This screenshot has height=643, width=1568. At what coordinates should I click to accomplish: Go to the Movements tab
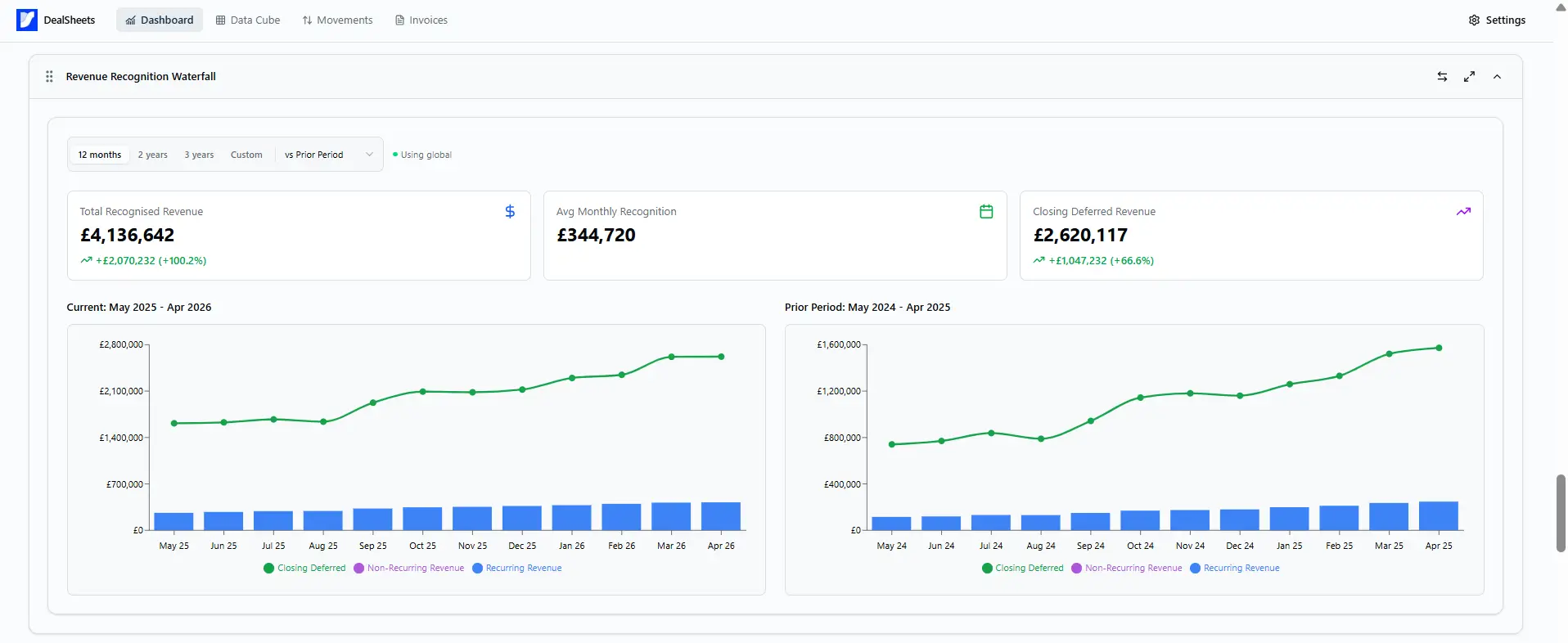point(337,20)
